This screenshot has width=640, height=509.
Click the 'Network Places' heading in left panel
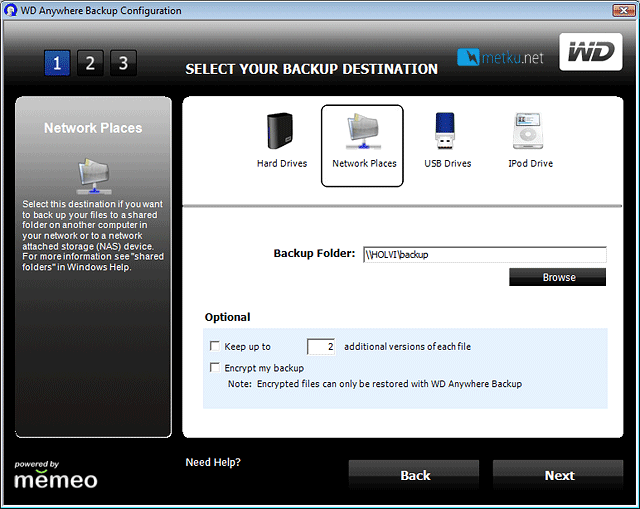[93, 128]
